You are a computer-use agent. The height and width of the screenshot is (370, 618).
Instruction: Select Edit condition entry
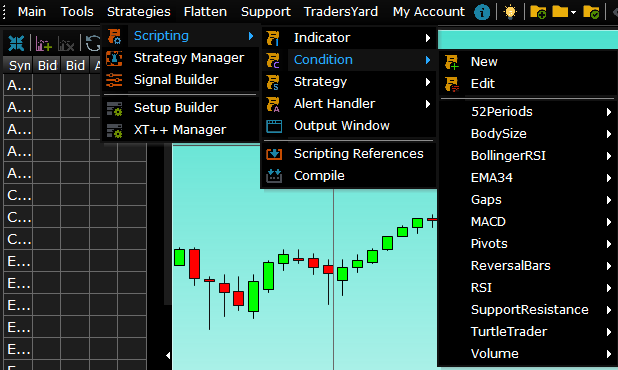point(482,84)
